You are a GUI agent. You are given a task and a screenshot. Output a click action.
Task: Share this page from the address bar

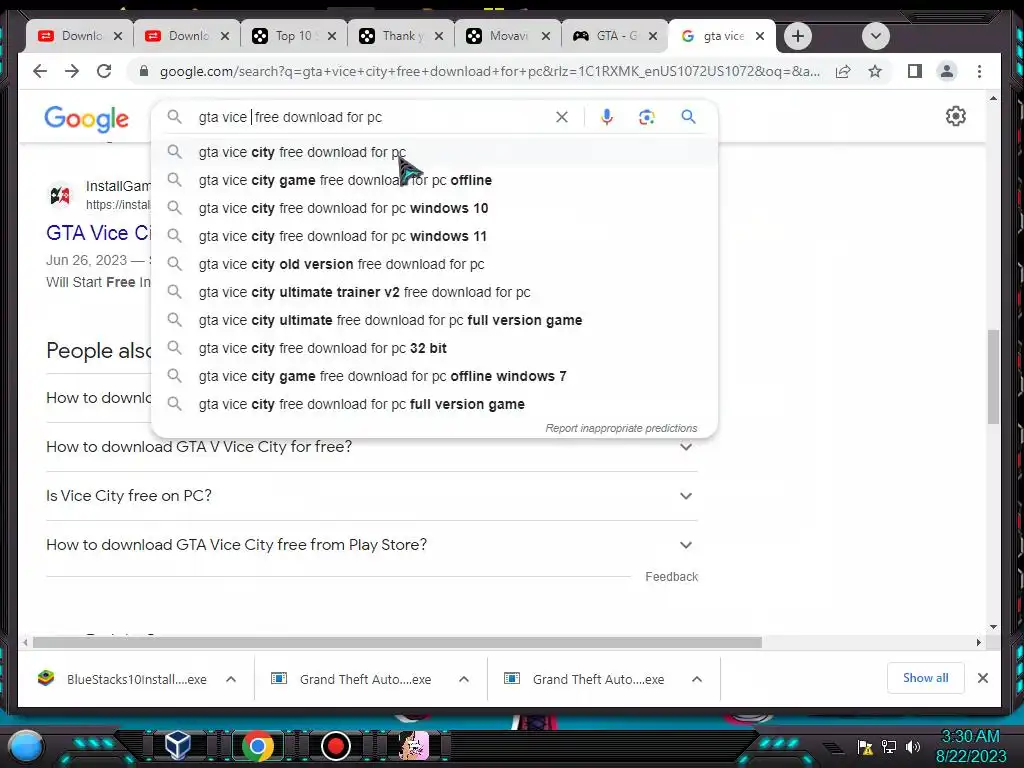(843, 71)
